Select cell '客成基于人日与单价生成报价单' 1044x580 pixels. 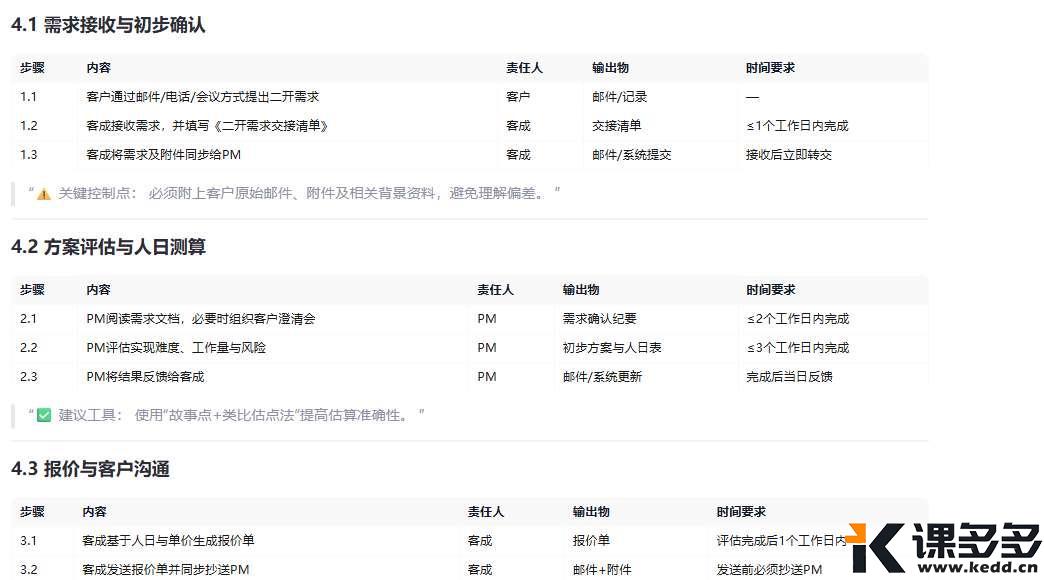pyautogui.click(x=168, y=540)
